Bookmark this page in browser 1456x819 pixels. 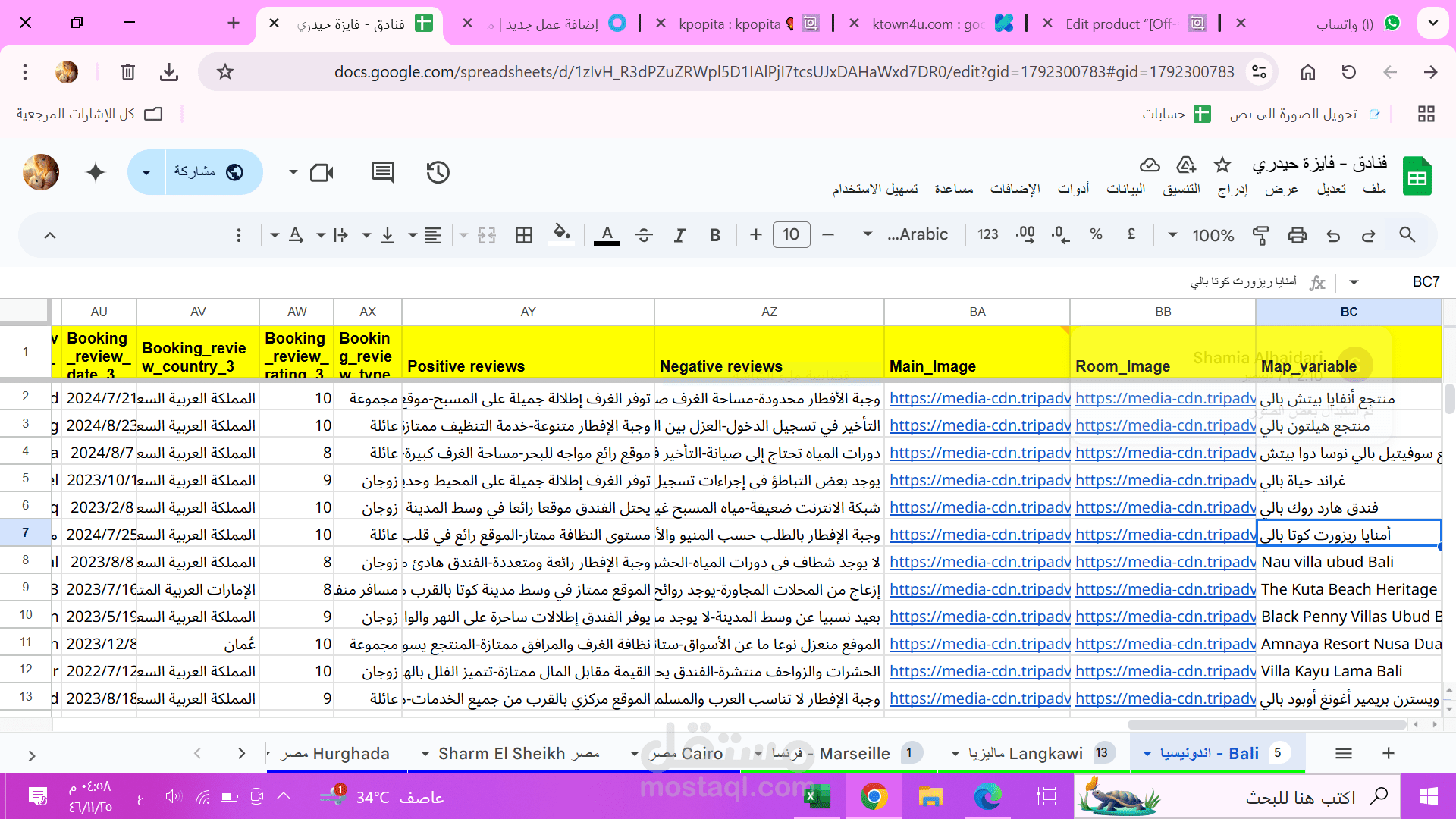click(x=225, y=72)
